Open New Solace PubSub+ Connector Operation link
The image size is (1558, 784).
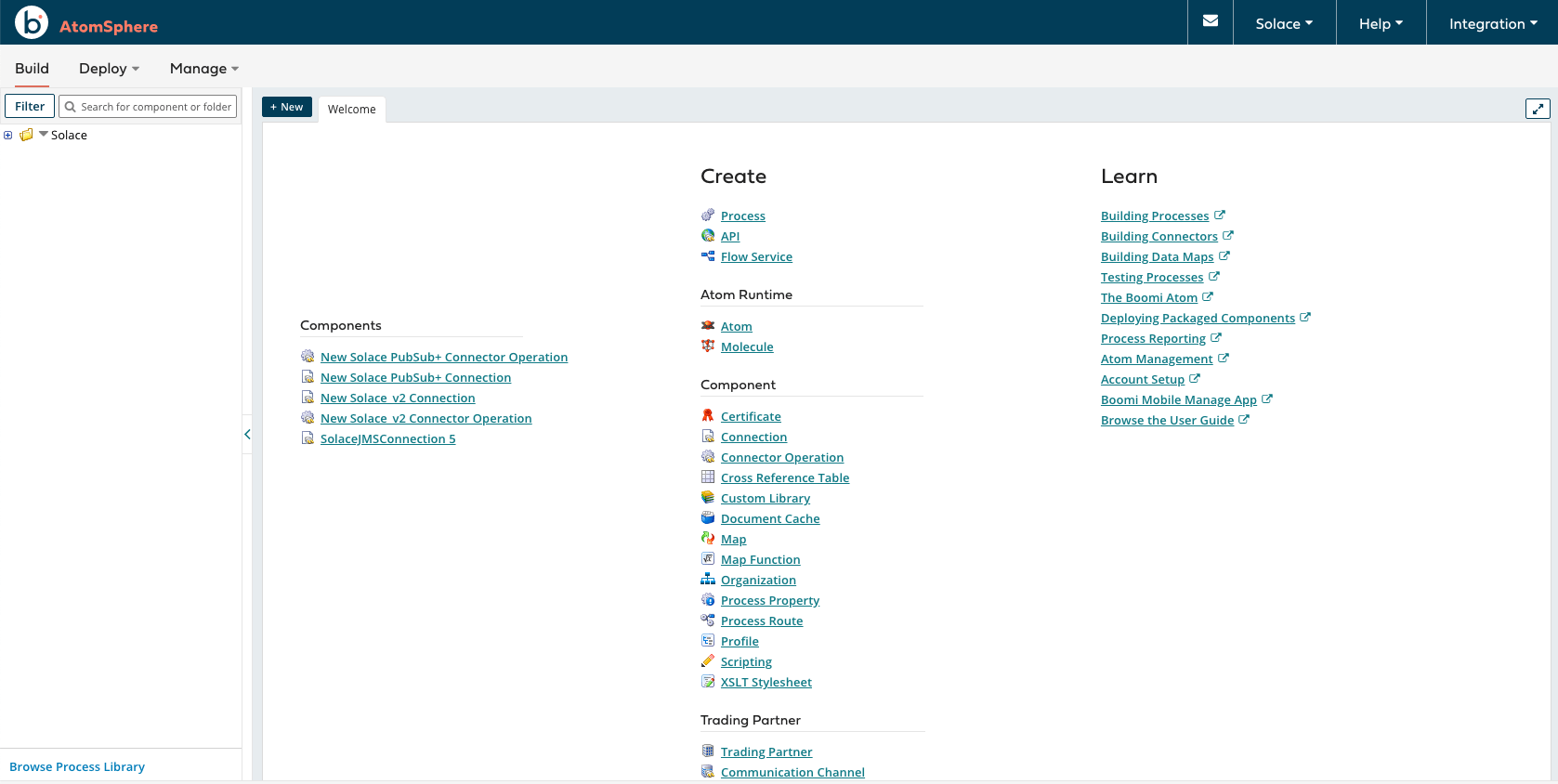pos(444,357)
